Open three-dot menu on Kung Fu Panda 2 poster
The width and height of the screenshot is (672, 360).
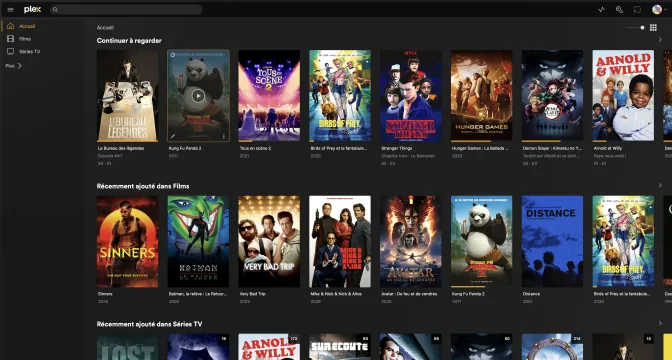pos(223,136)
